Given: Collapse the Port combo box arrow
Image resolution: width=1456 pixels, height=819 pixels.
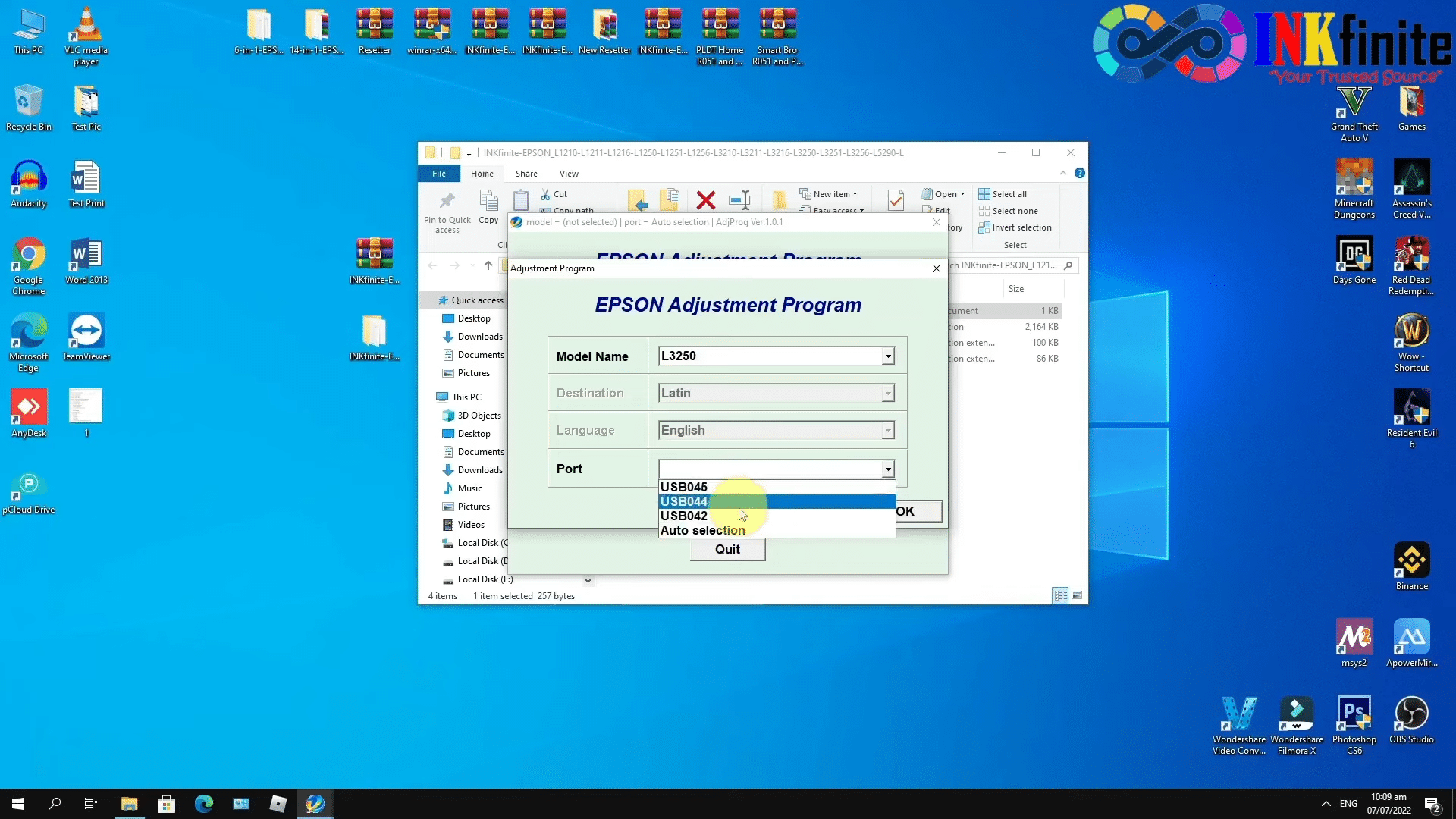Looking at the screenshot, I should pos(887,469).
